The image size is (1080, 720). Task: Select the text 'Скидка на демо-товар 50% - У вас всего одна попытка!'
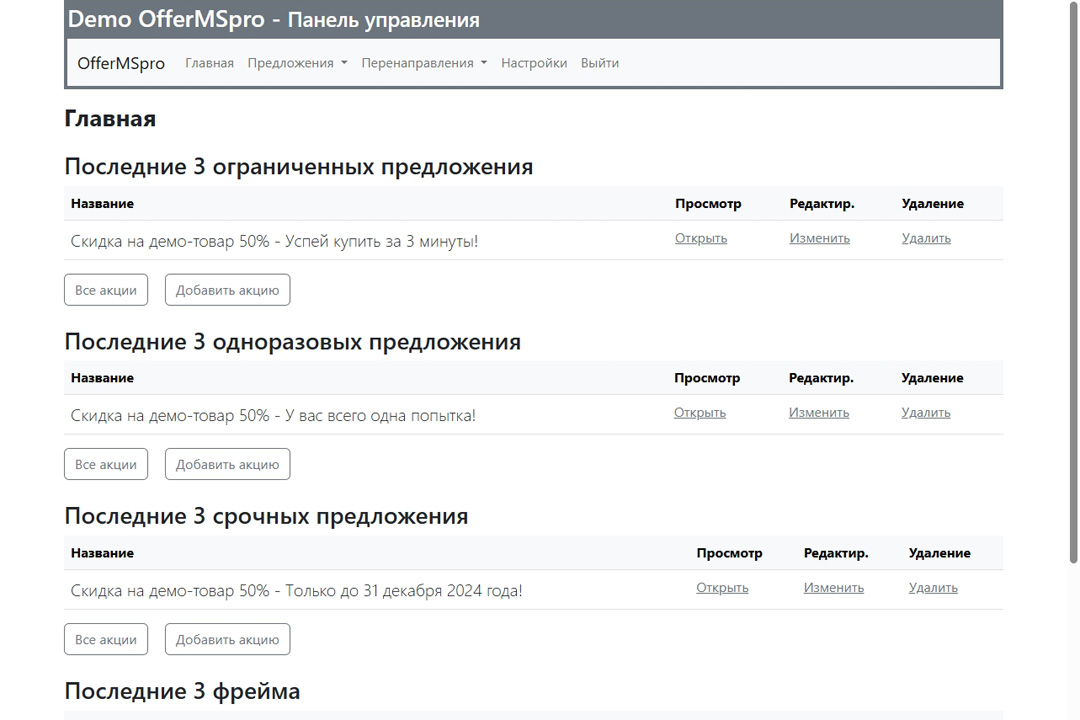pyautogui.click(x=273, y=415)
